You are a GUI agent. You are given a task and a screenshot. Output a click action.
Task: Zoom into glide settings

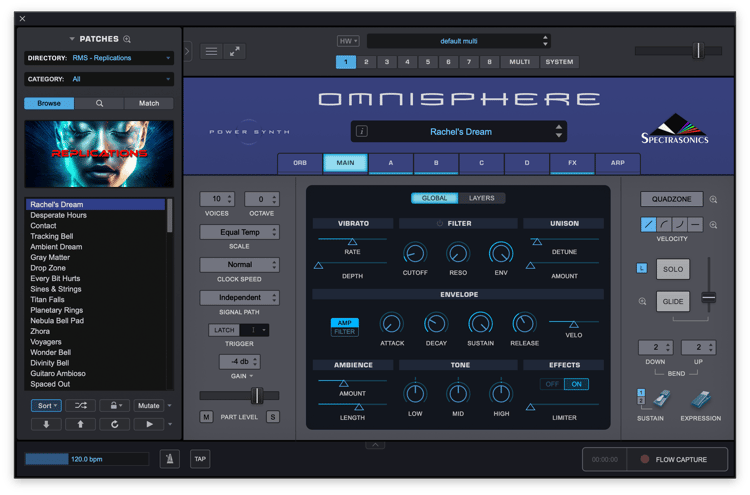click(x=642, y=301)
